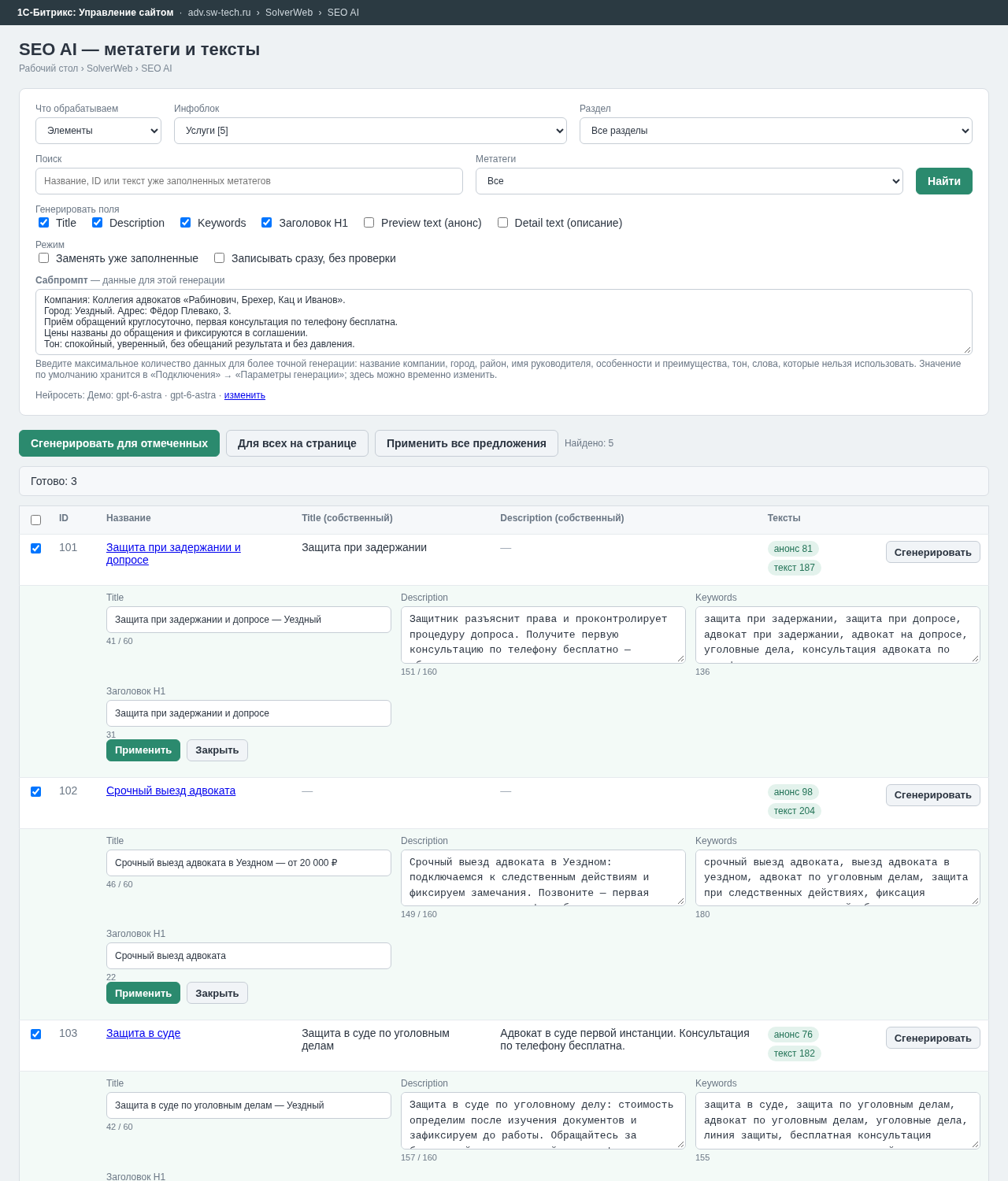
Task: Close the item 101 suggestion panel
Action: pos(217,750)
